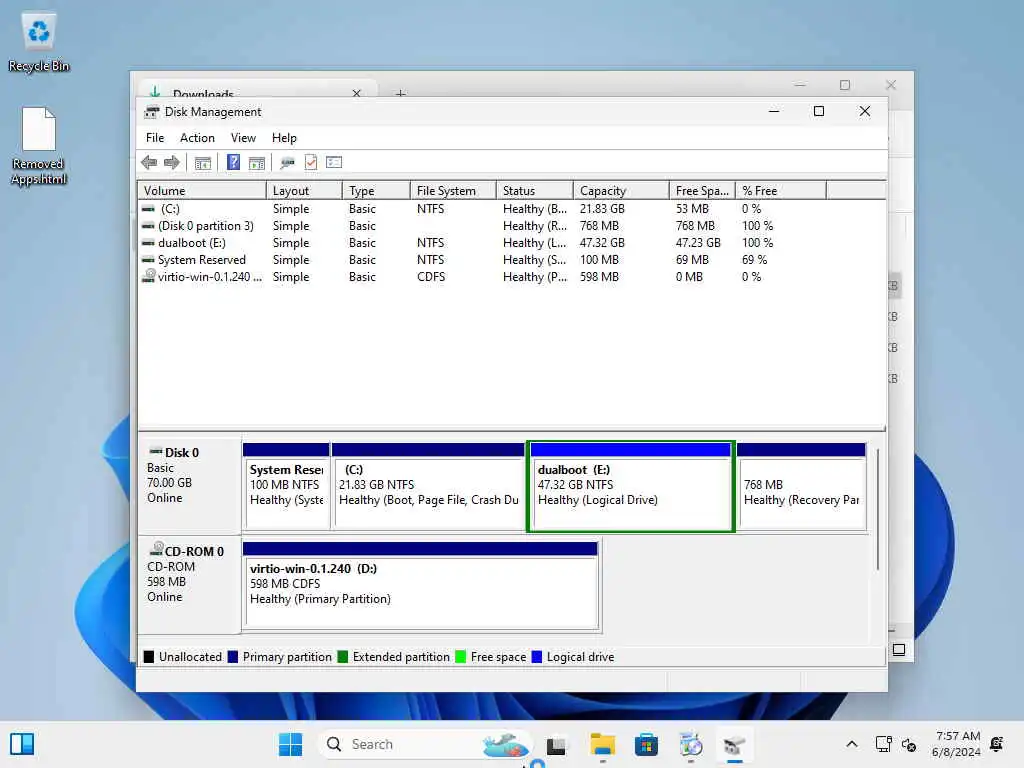Click the Settings checklist view toolbar icon
Screen dimensions: 1024x768
pyautogui.click(x=334, y=162)
